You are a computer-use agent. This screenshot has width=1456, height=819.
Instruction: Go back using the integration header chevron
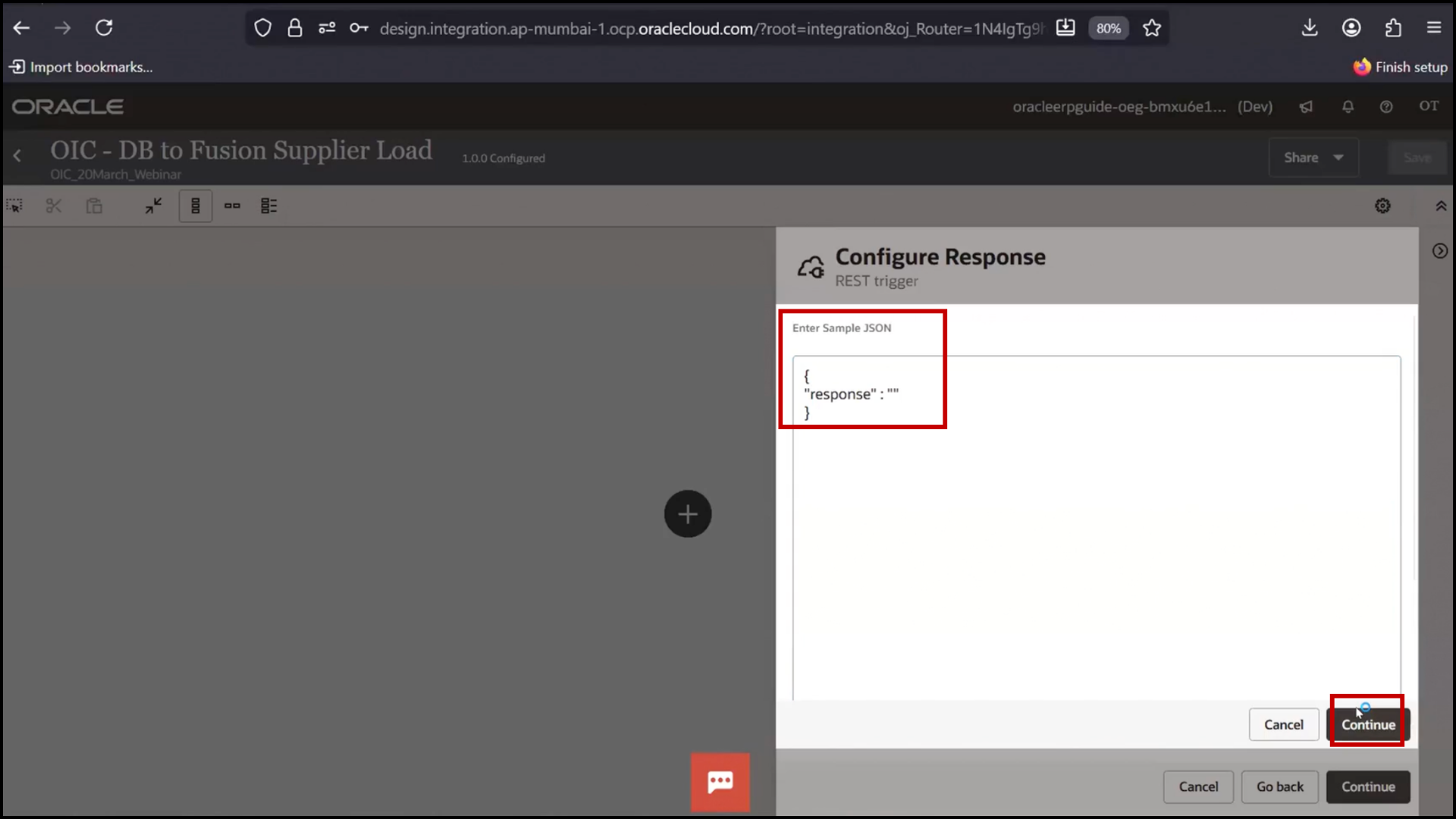[x=17, y=155]
